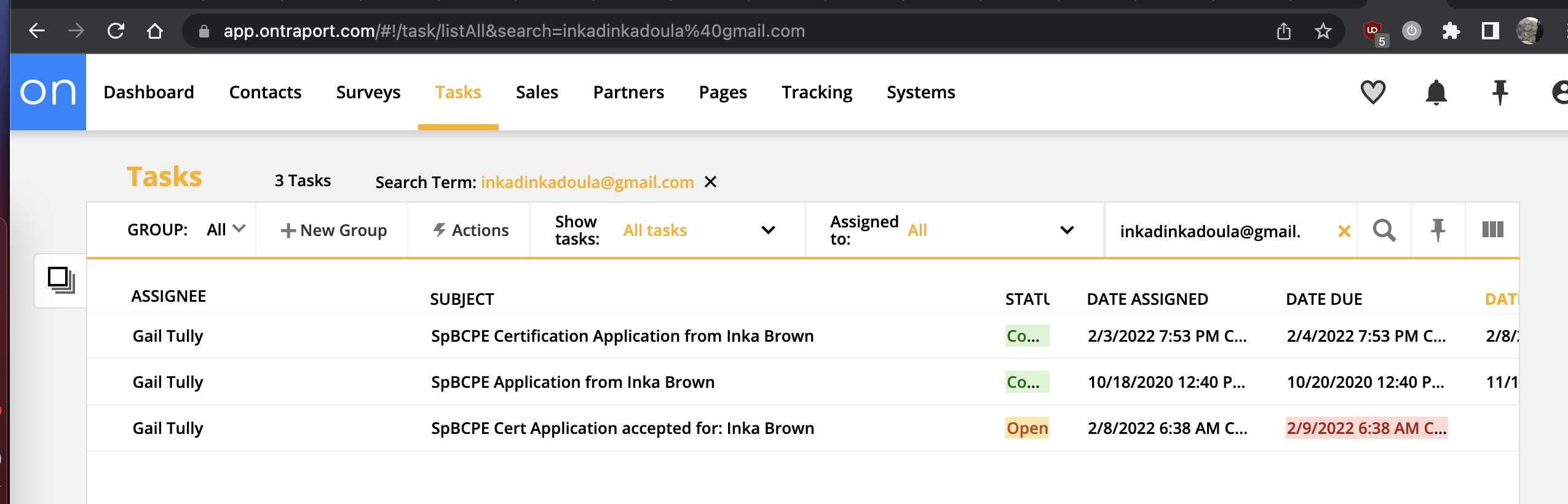Switch to the Tracking tab

(x=817, y=92)
